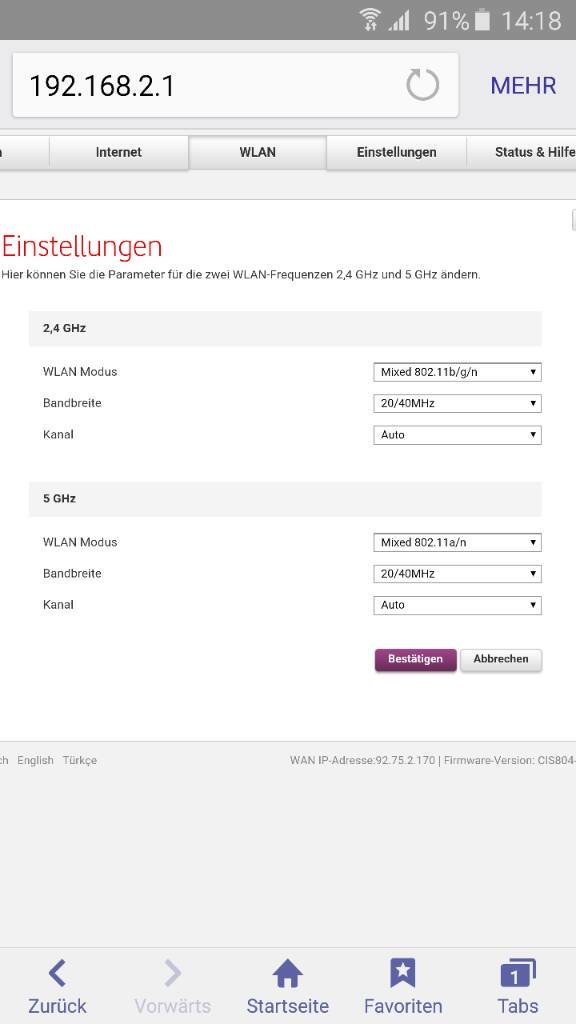Tap the Vorwärts forward arrow

172,973
